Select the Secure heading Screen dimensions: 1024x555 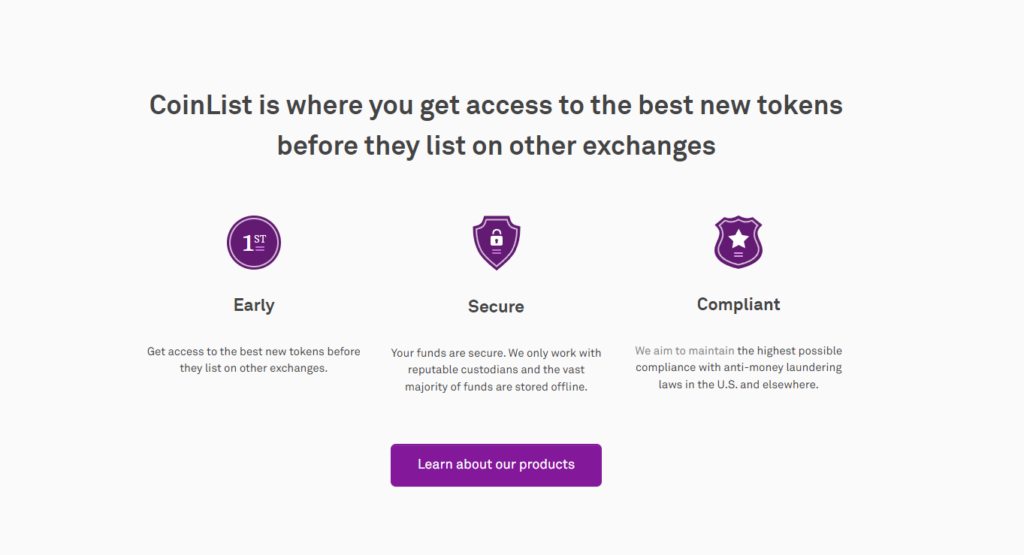coord(496,306)
